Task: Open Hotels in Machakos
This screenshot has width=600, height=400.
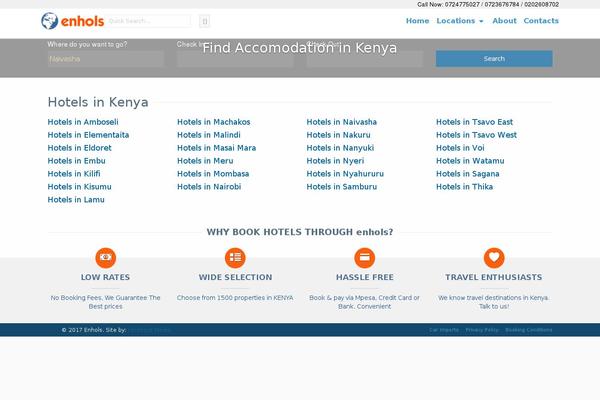Action: tap(214, 122)
